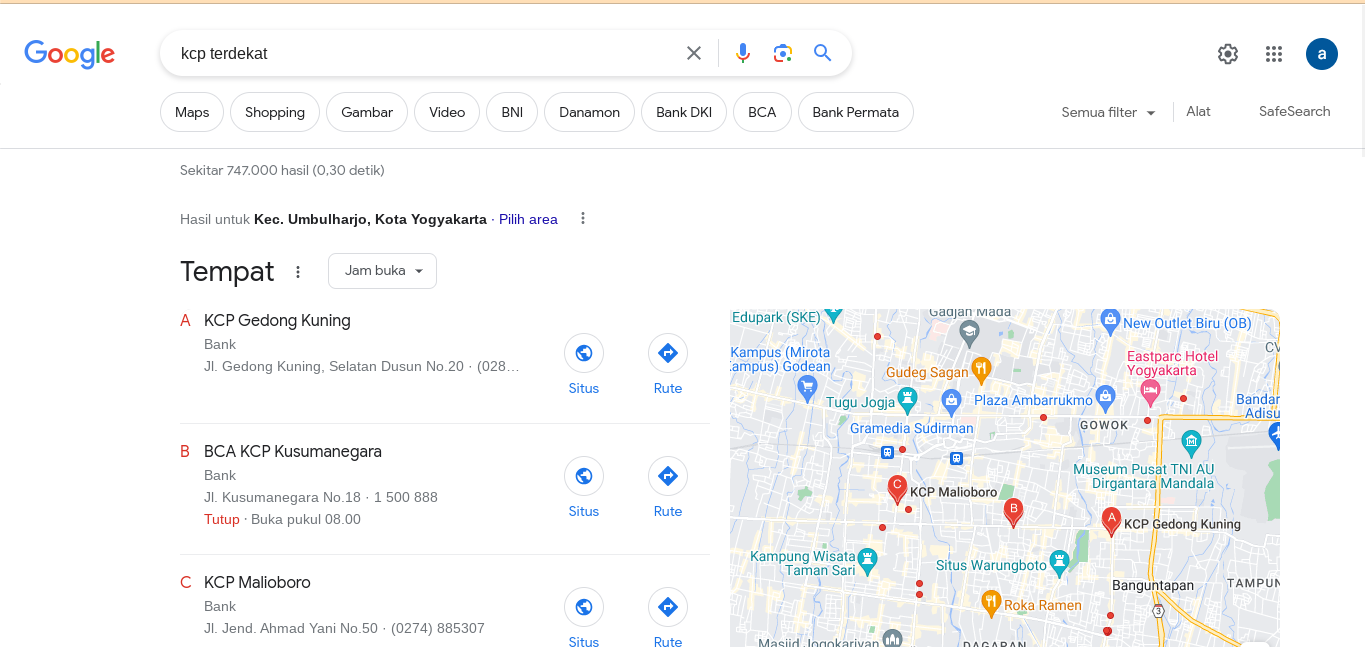Click address Jl. Kusumanegara No.18
The height and width of the screenshot is (647, 1365).
click(x=282, y=497)
